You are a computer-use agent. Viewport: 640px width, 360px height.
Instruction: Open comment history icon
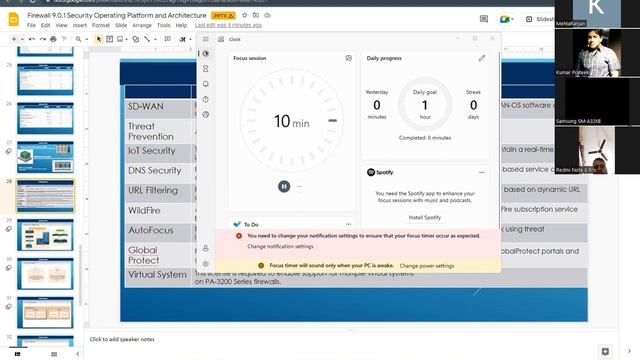click(x=484, y=19)
